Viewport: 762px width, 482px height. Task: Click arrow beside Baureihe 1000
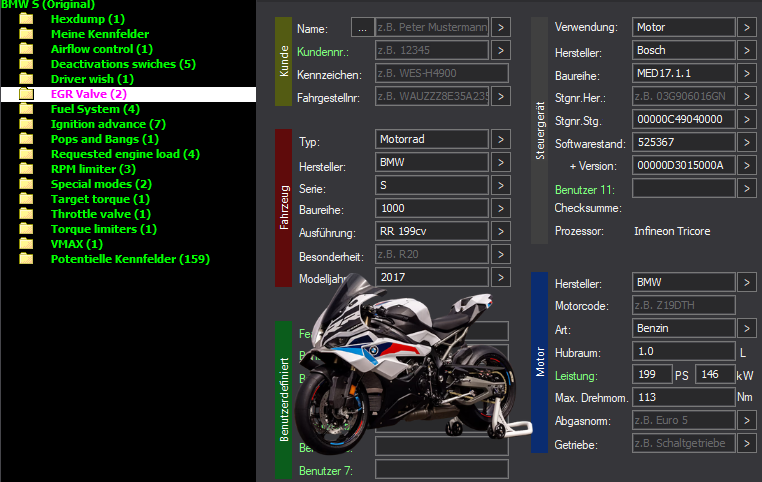(501, 208)
